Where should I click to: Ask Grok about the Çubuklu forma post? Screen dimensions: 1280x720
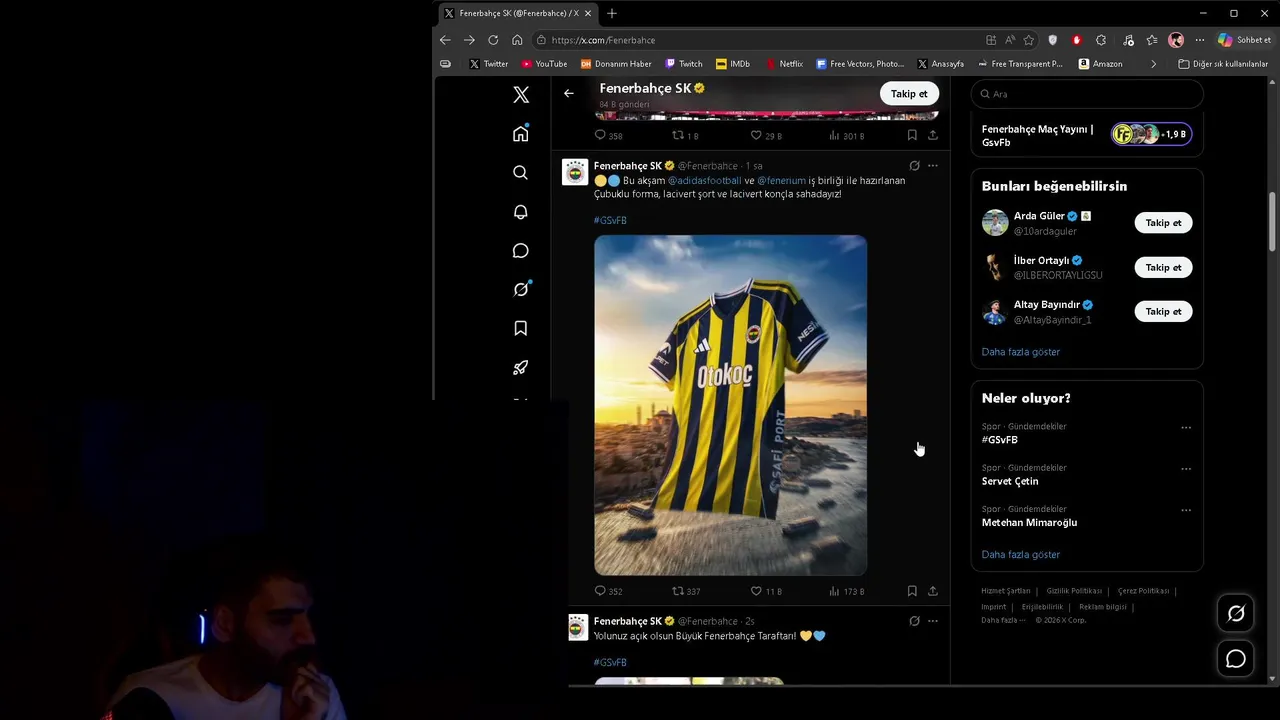[x=914, y=166]
